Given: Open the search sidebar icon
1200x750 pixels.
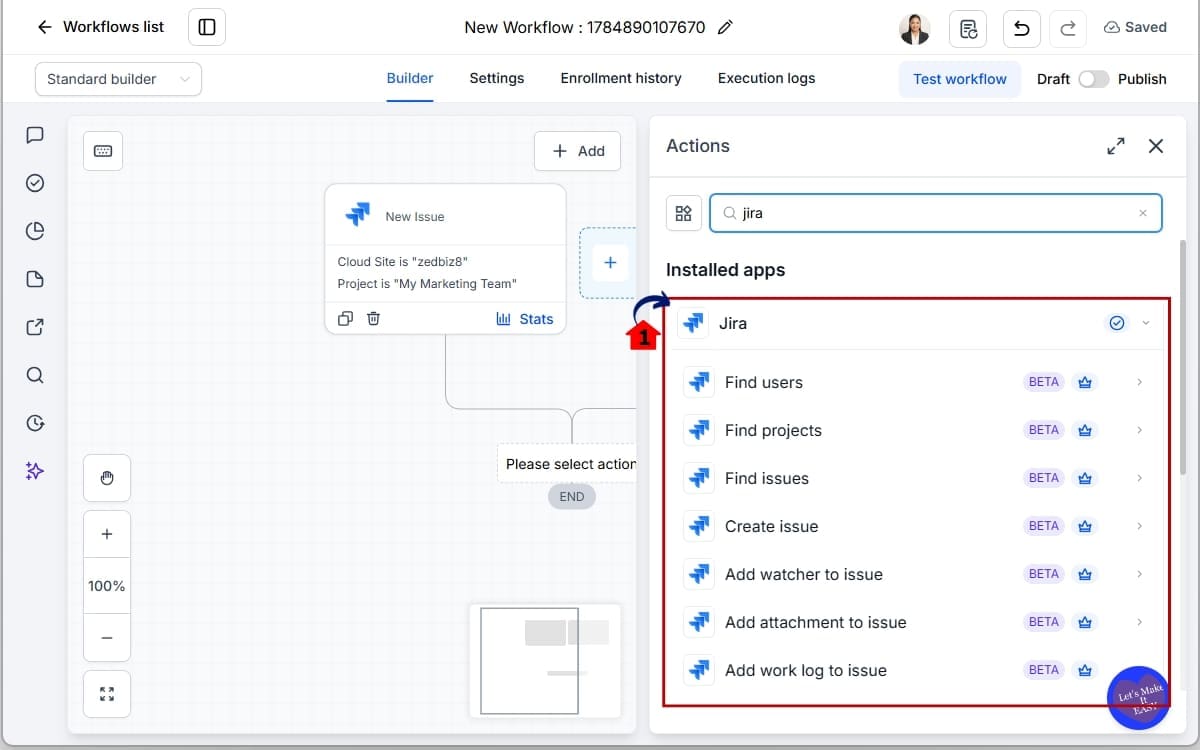Looking at the screenshot, I should pos(35,375).
